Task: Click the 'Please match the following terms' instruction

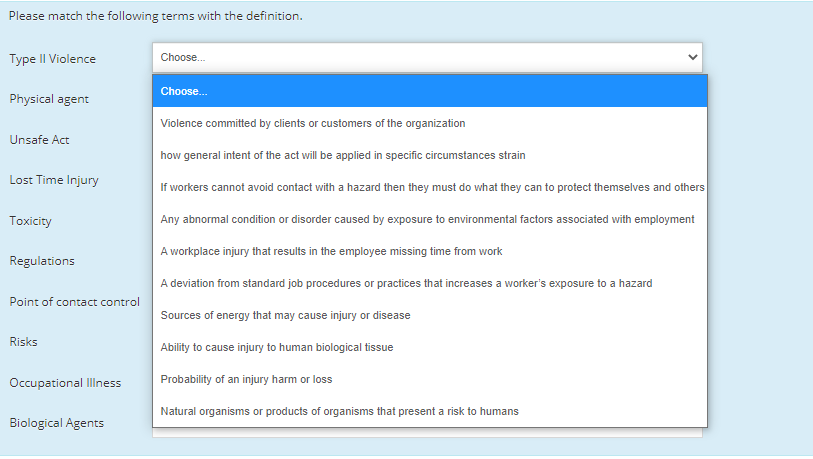Action: (x=156, y=16)
